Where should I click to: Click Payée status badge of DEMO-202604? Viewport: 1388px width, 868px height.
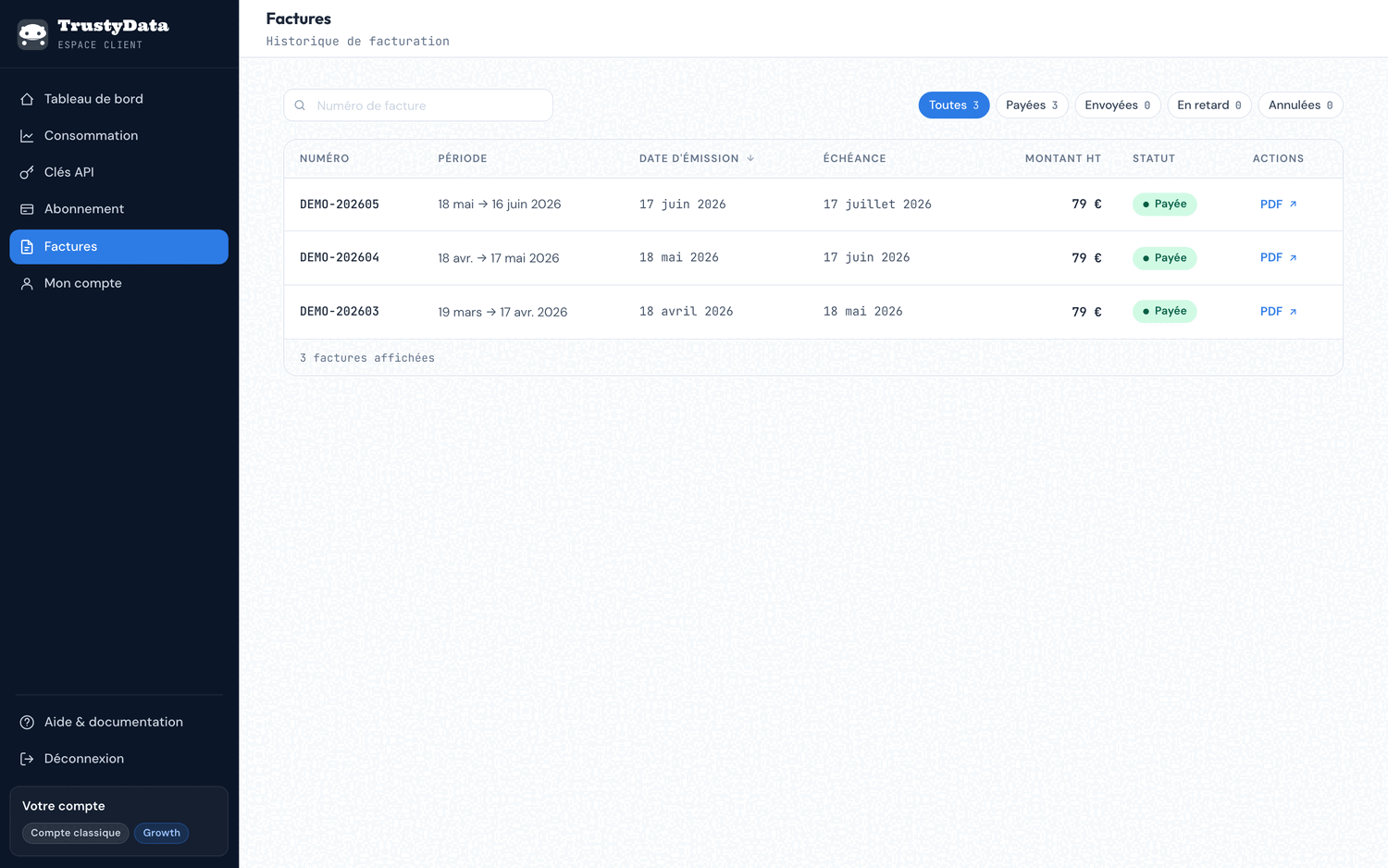coord(1164,258)
